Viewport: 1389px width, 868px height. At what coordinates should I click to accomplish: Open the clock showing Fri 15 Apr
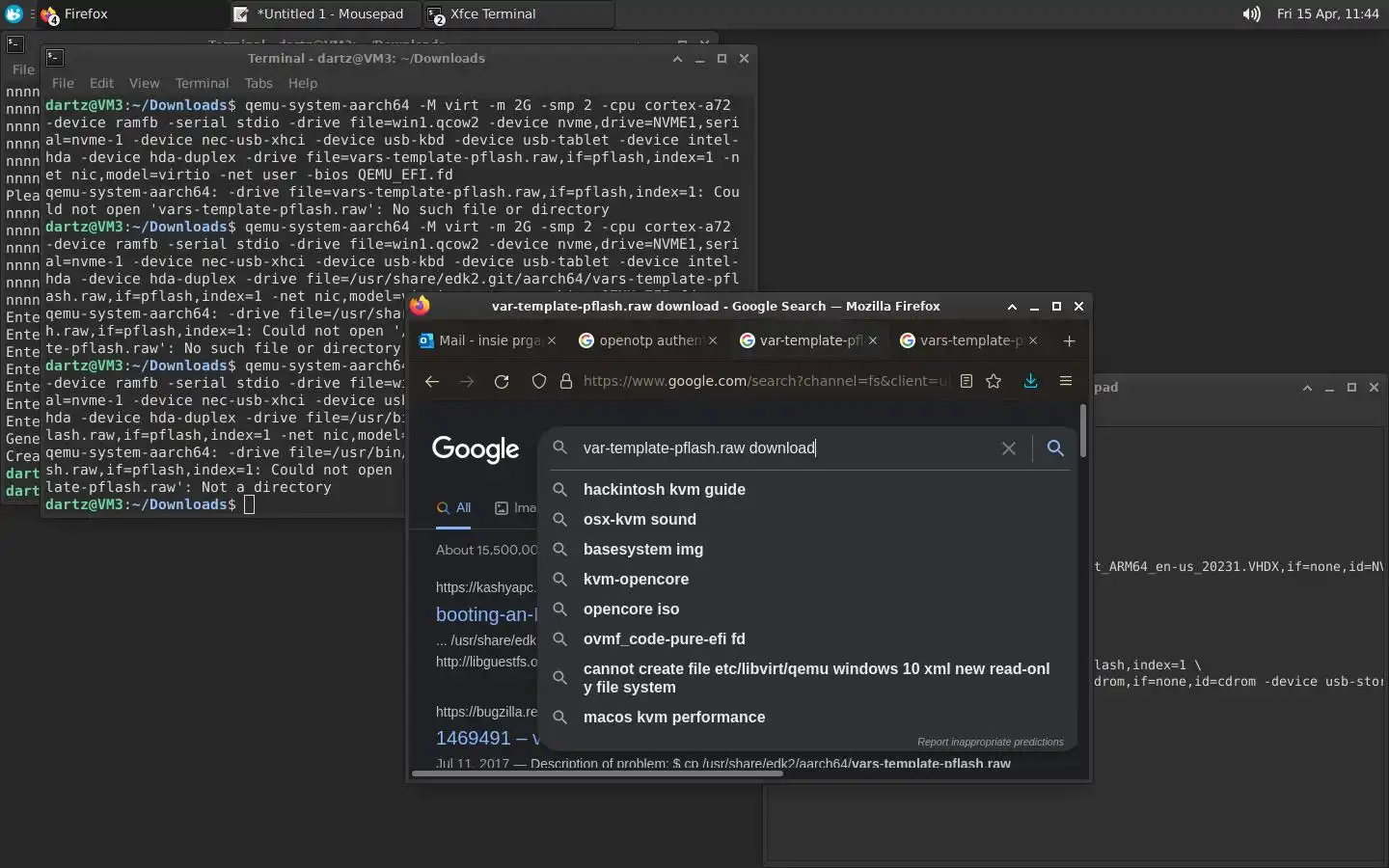tap(1327, 14)
